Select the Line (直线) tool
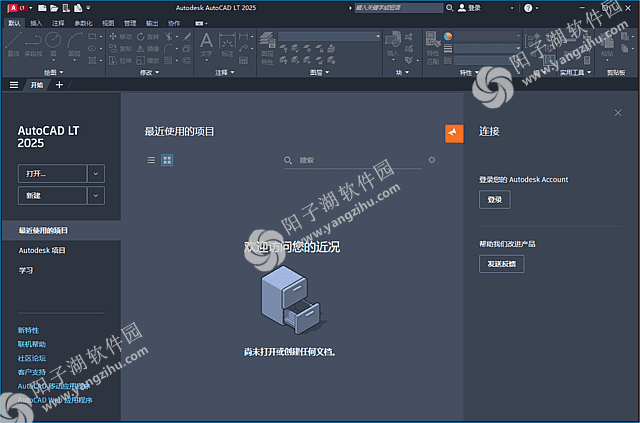640x423 pixels. (x=13, y=45)
